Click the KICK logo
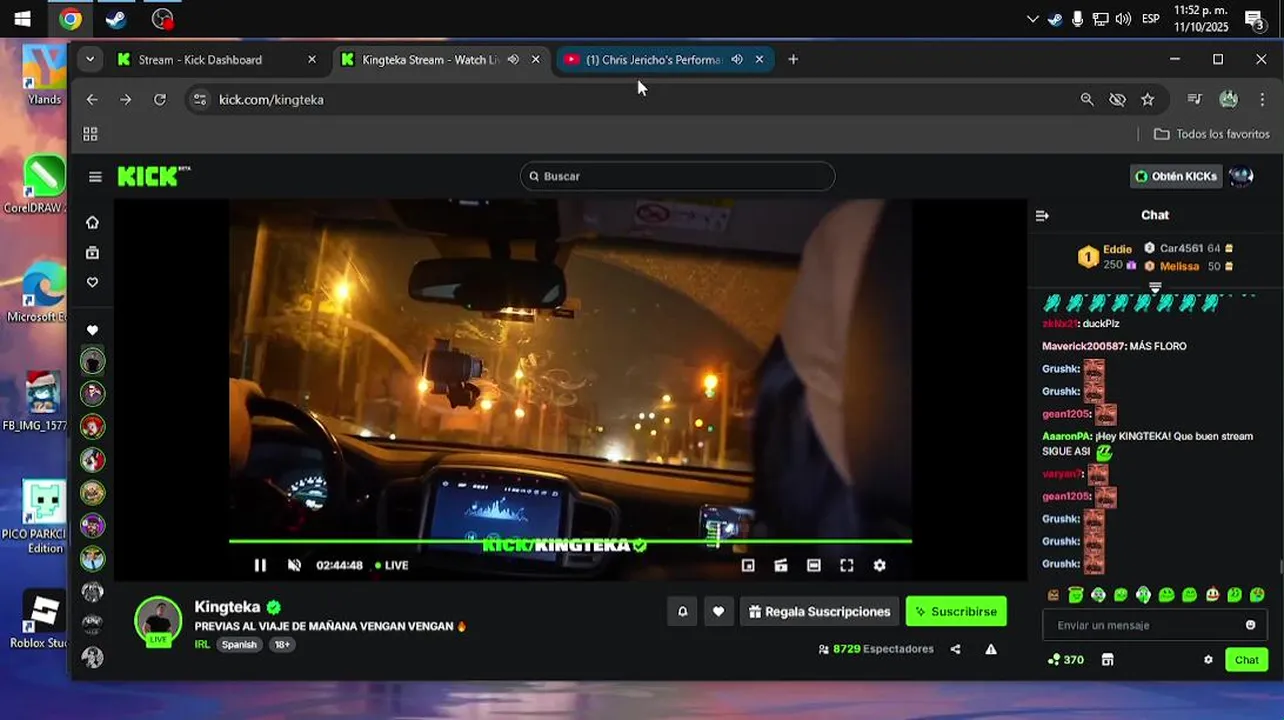 153,176
